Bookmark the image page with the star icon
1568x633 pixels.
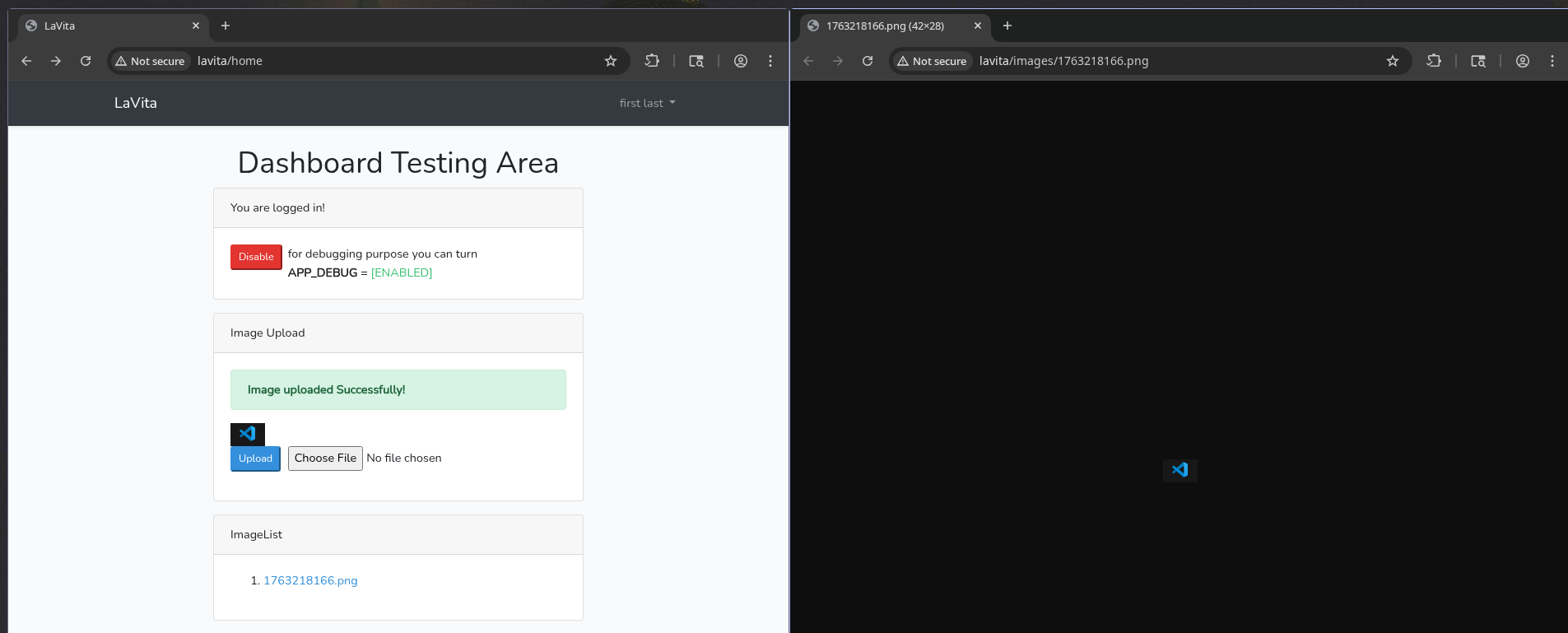pyautogui.click(x=1392, y=61)
